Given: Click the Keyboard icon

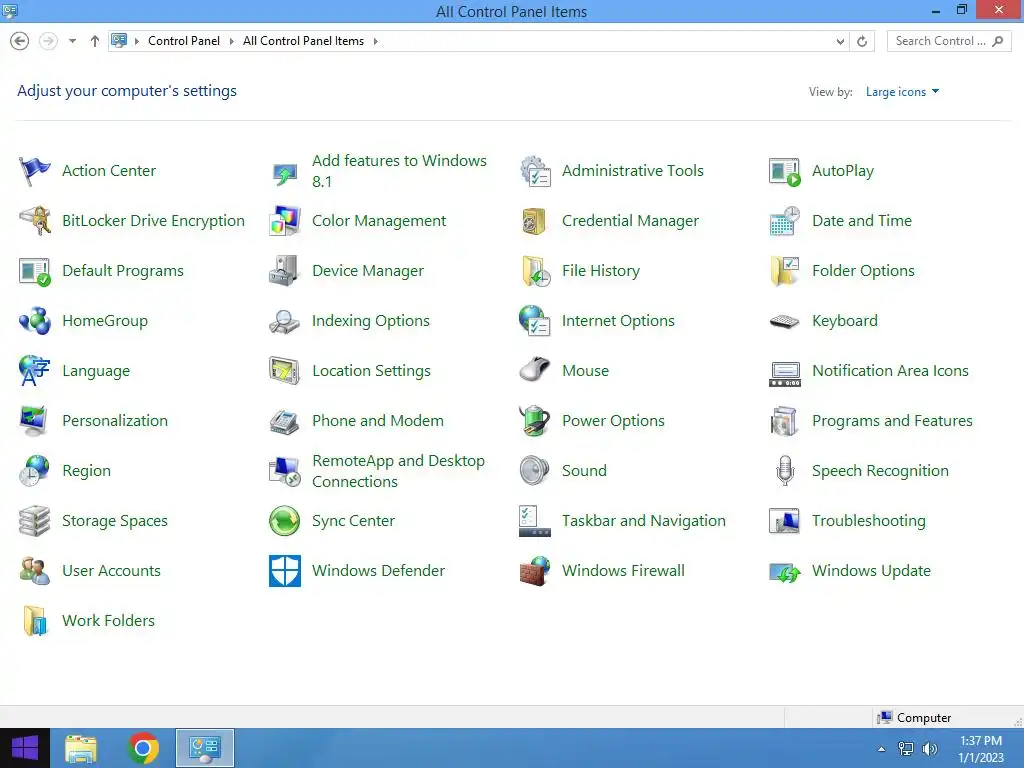Looking at the screenshot, I should coord(785,321).
